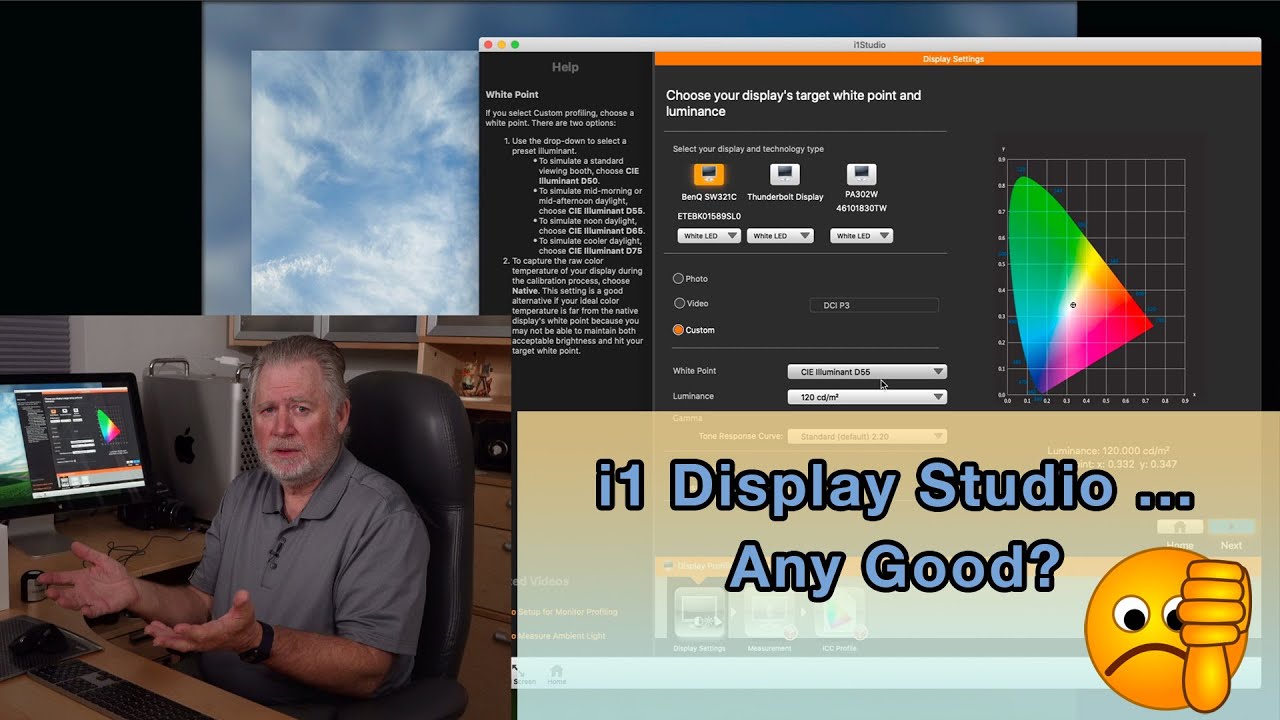This screenshot has height=720, width=1280.
Task: Click the 'White Point' help section heading
Action: pyautogui.click(x=512, y=95)
